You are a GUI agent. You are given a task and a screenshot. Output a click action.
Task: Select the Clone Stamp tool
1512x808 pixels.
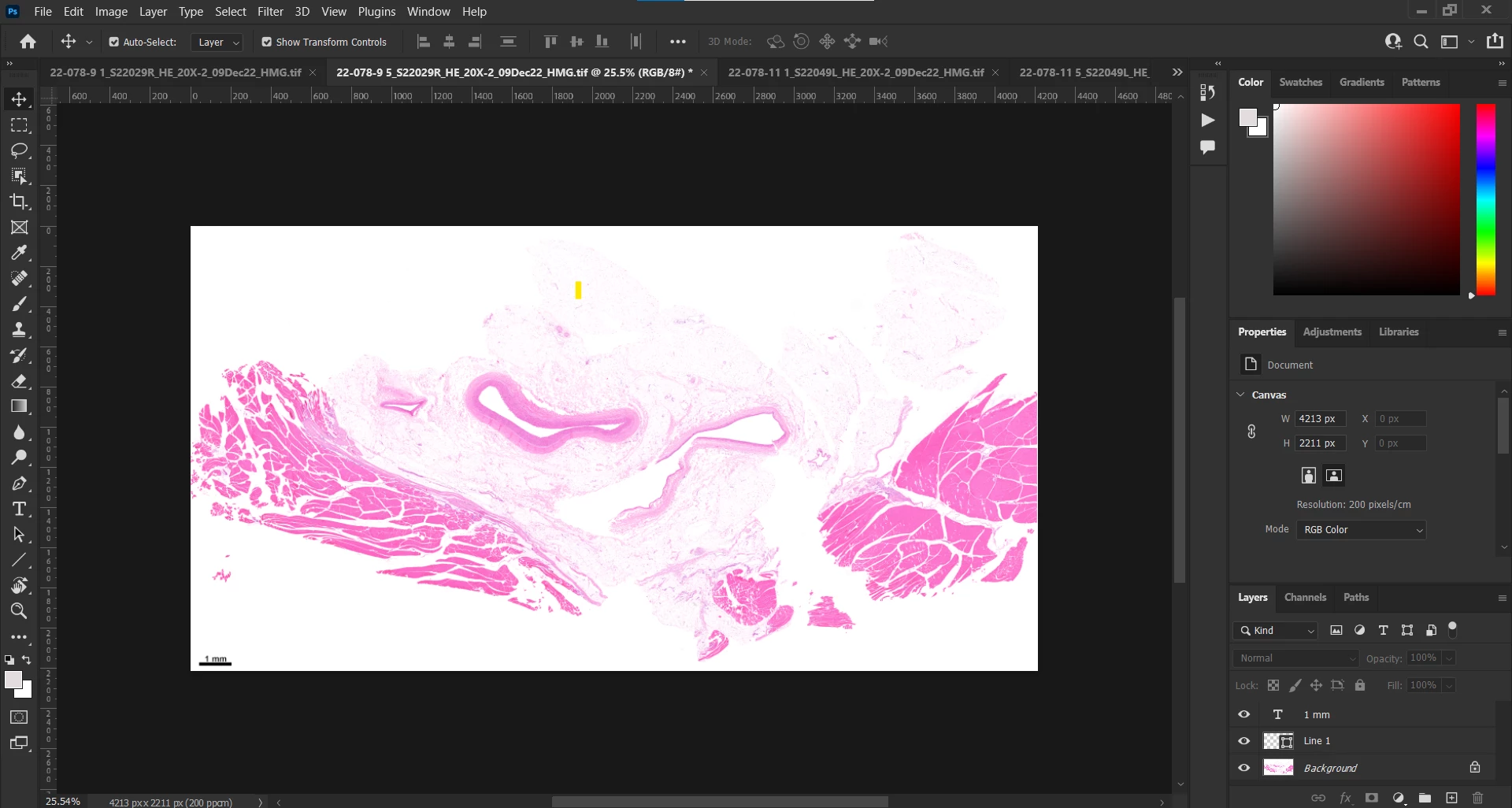(x=19, y=329)
